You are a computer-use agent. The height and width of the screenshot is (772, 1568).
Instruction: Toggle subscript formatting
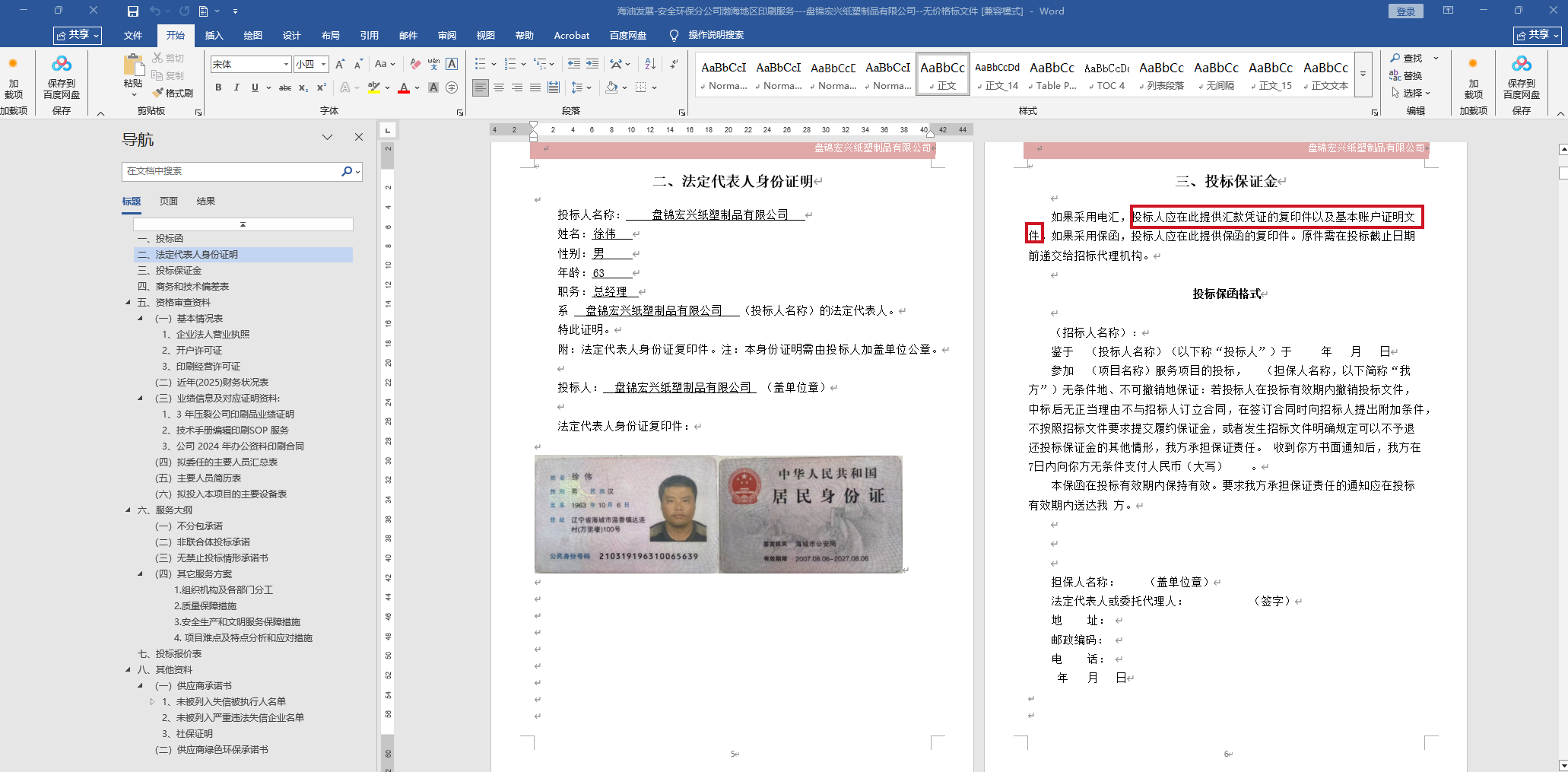(303, 87)
